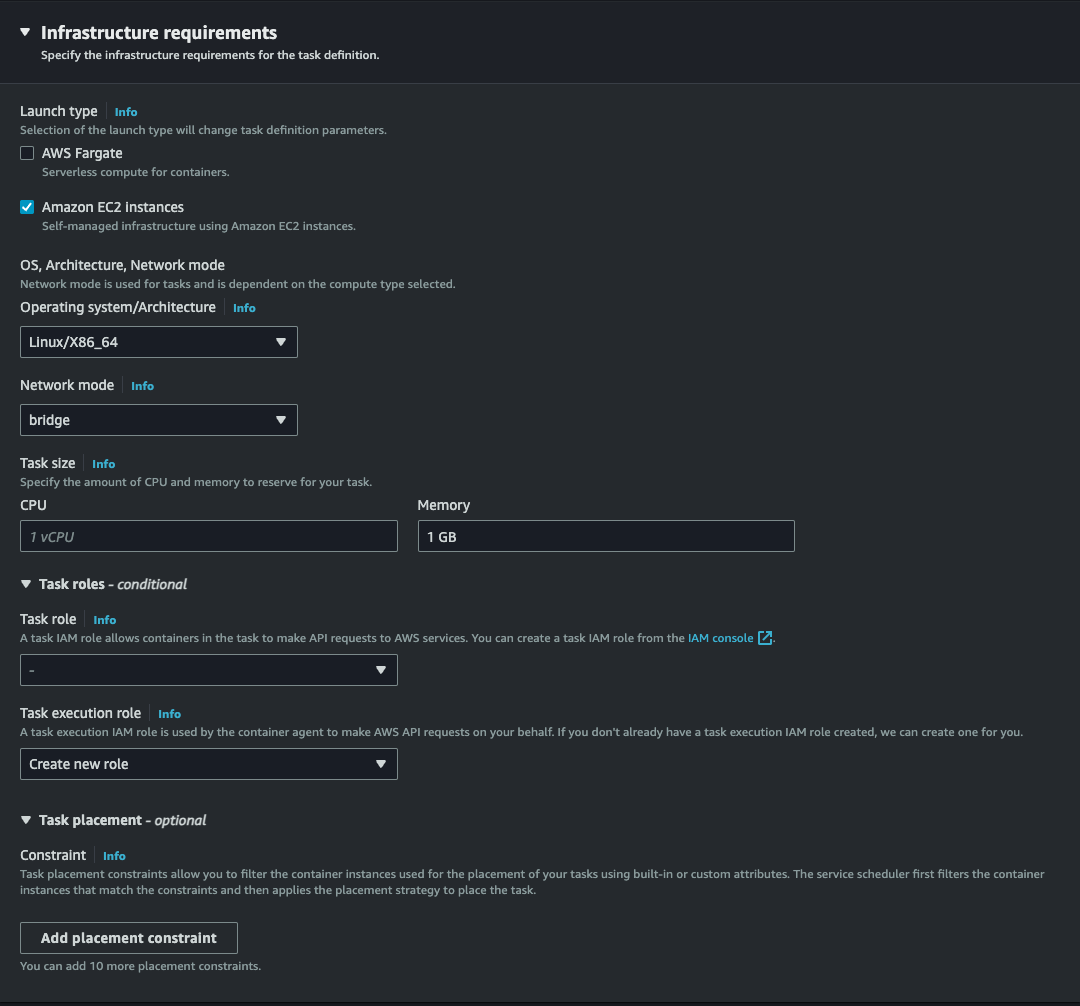The height and width of the screenshot is (1006, 1080).
Task: Open Info link beside Task execution role
Action: click(x=169, y=714)
